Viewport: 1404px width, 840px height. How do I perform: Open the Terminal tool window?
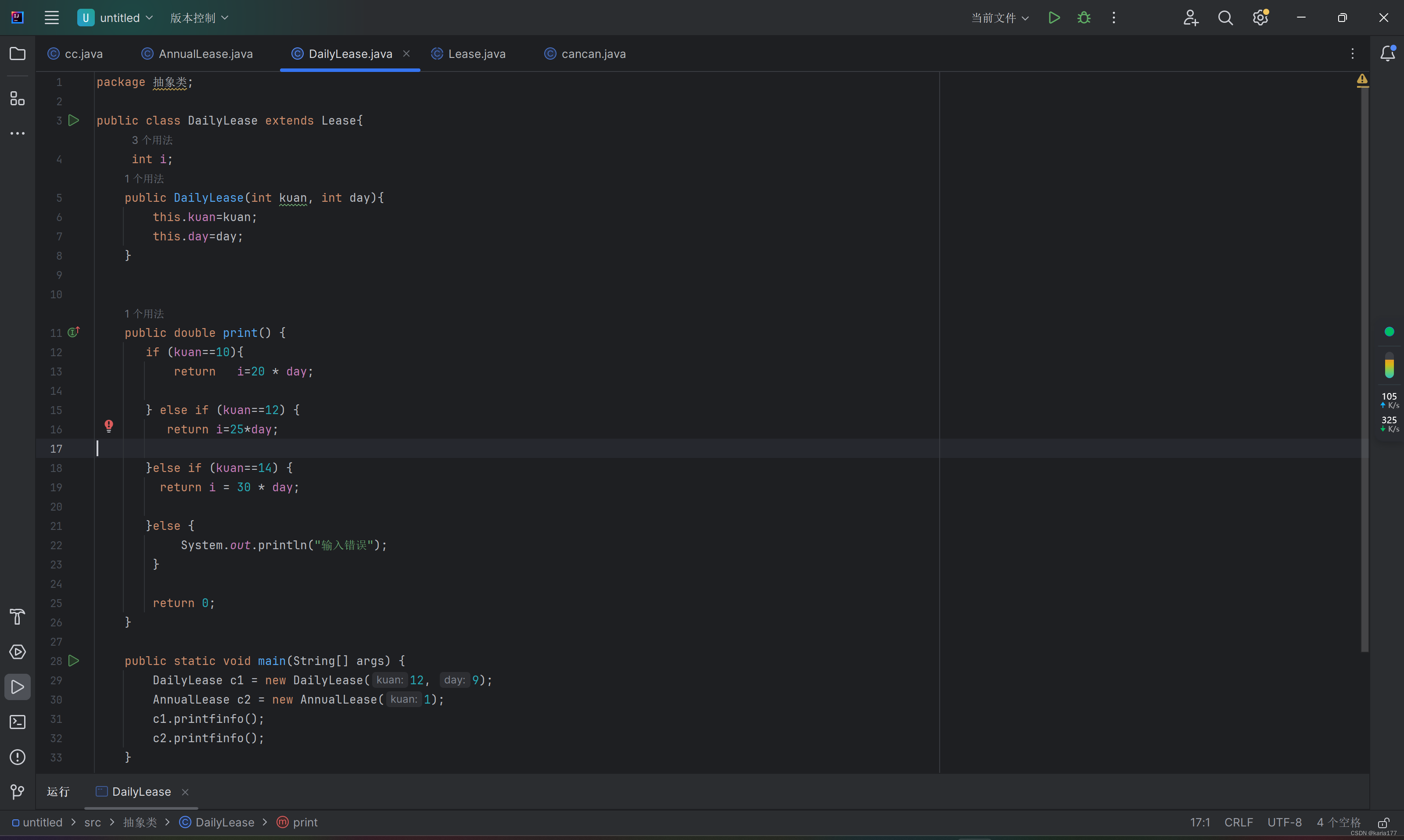point(18,722)
